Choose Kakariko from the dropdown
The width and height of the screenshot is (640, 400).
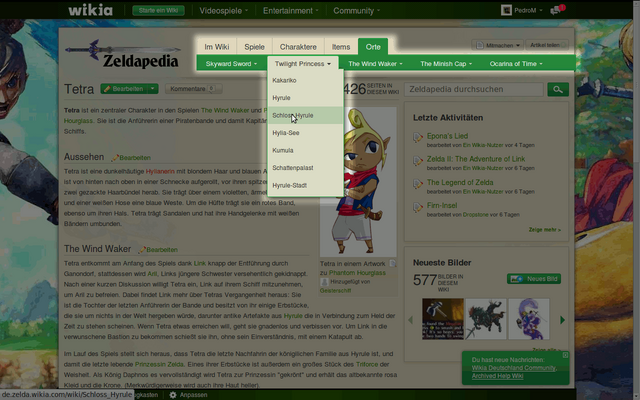pos(305,80)
